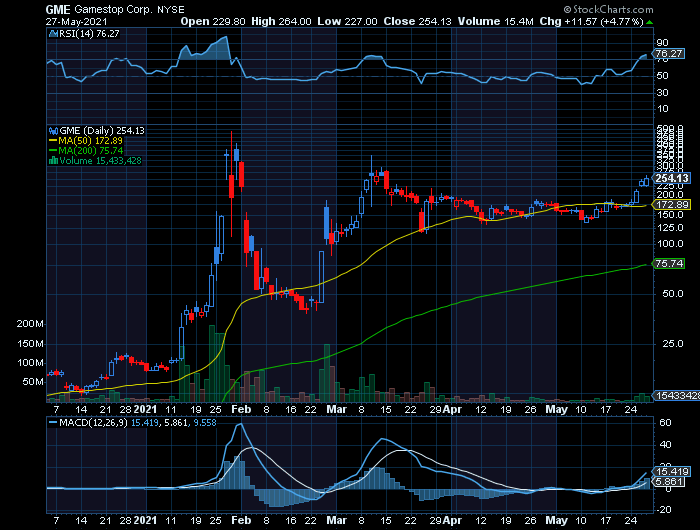Click the GME (Daily) candlestick legend icon

[53, 131]
